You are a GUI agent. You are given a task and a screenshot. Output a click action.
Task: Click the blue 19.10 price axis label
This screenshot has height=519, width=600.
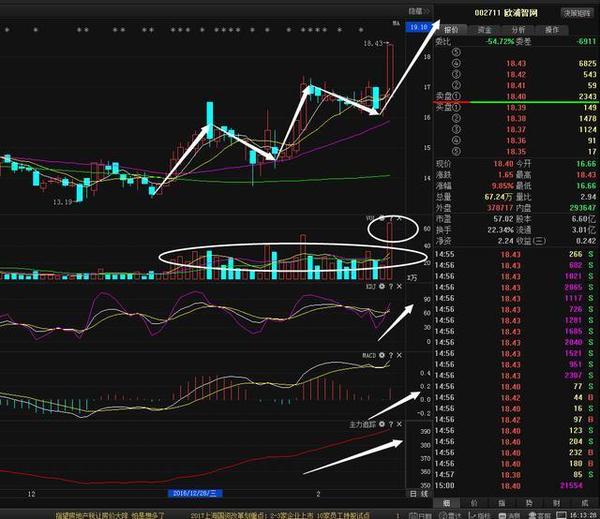click(419, 27)
